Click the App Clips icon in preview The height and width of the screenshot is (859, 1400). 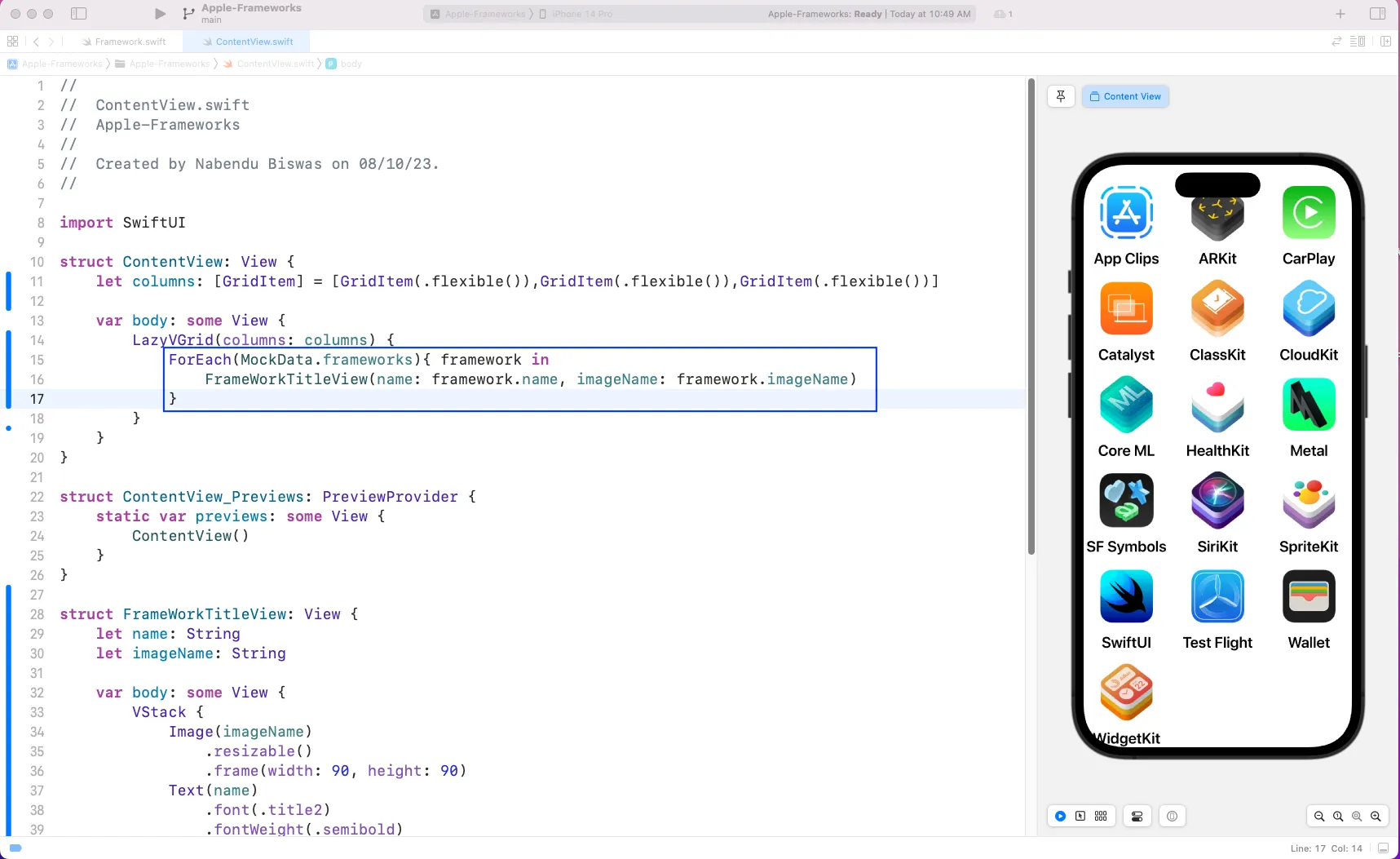pos(1126,213)
